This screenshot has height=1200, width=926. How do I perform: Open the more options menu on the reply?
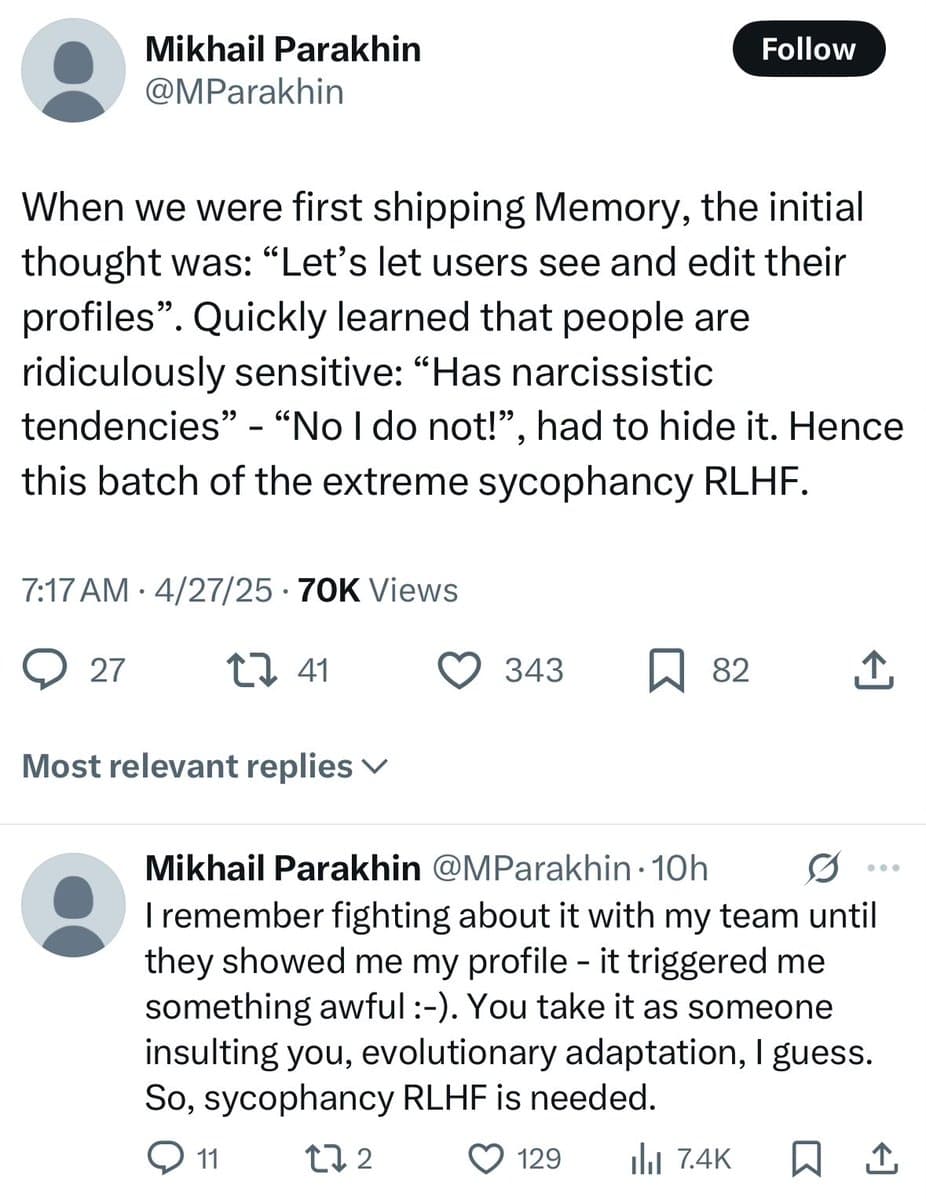tap(883, 868)
